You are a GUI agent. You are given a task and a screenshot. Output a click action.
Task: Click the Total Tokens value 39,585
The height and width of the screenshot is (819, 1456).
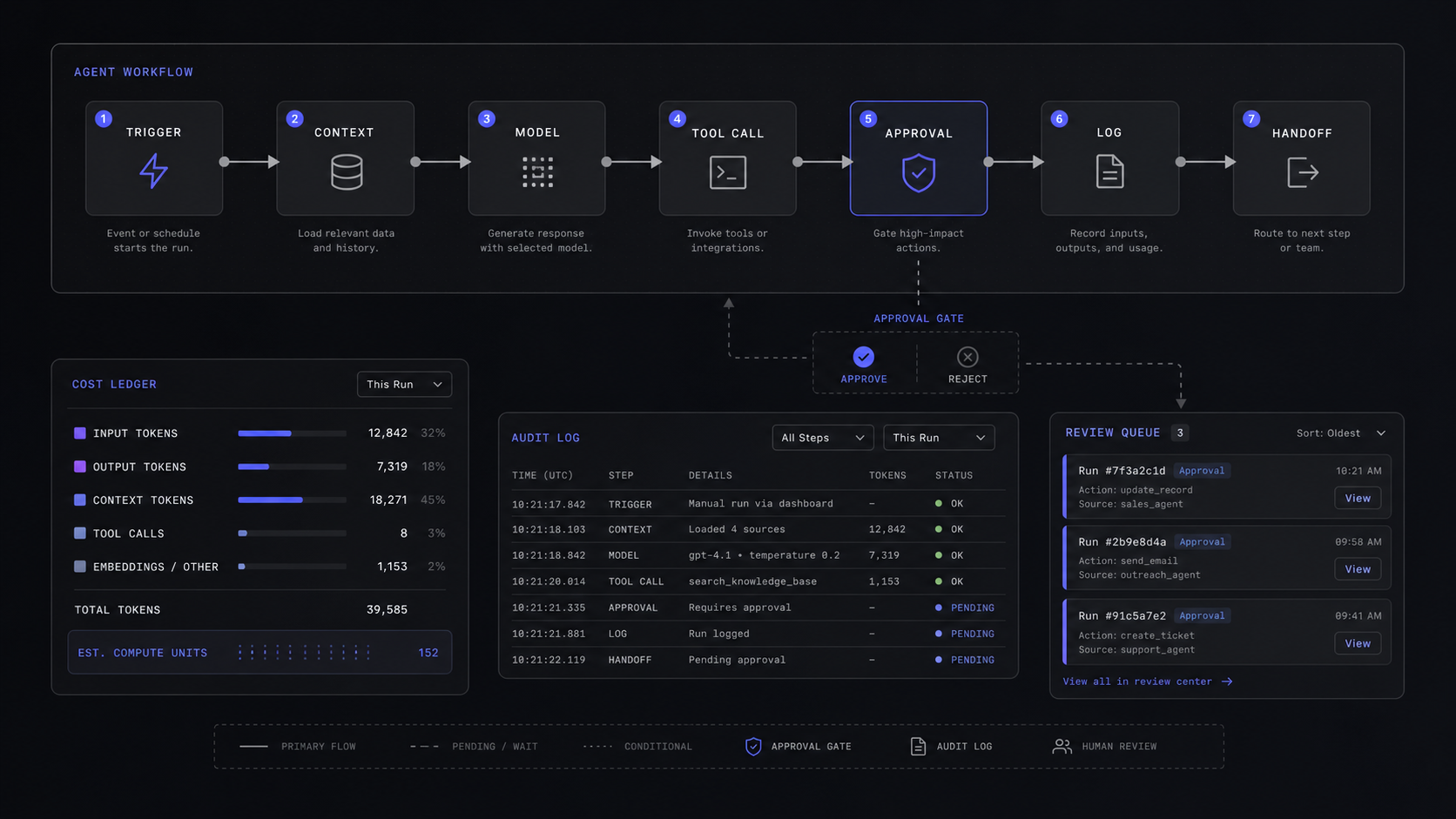pos(387,610)
